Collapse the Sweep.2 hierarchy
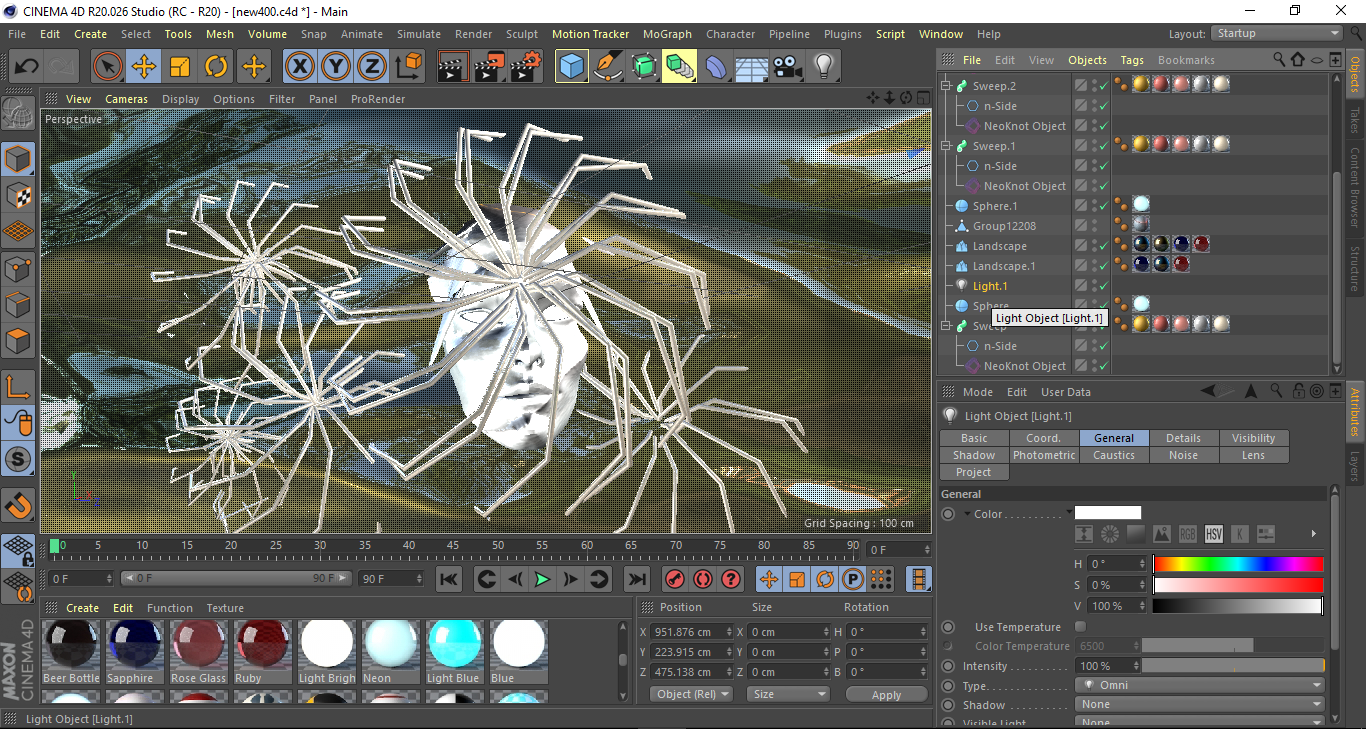The width and height of the screenshot is (1366, 729). point(947,86)
